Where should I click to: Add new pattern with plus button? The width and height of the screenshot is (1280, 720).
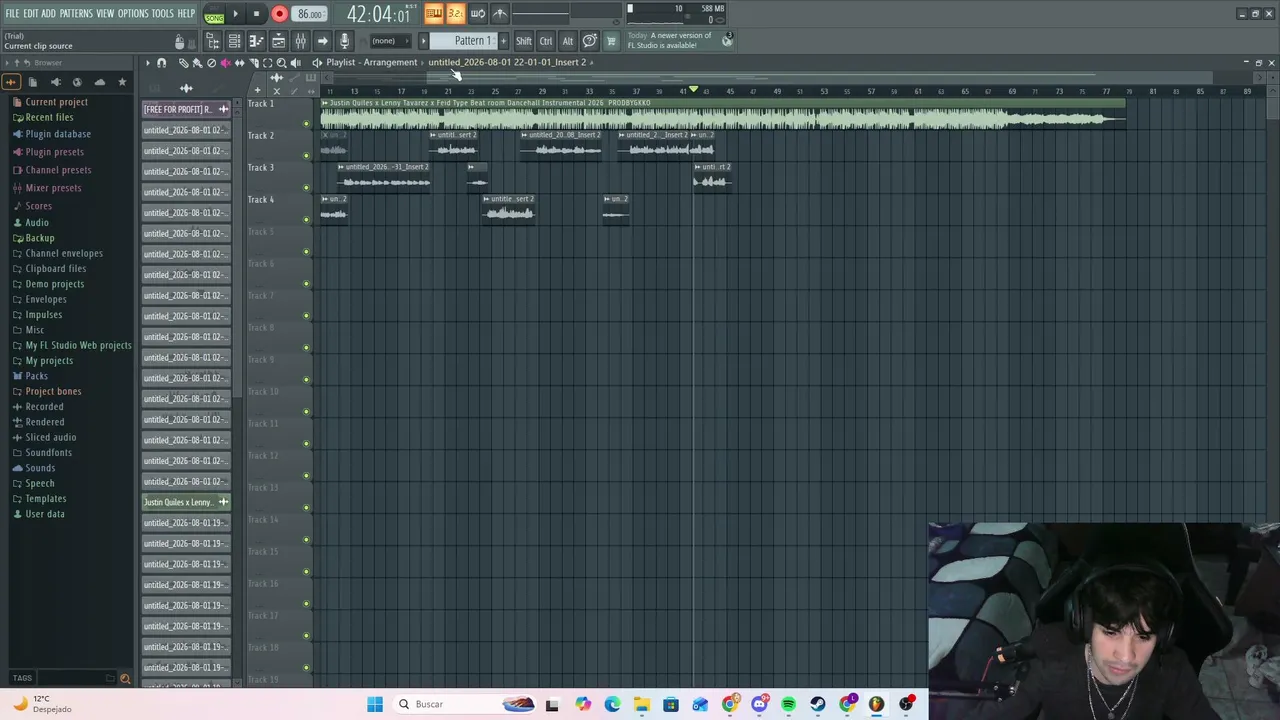(x=503, y=41)
